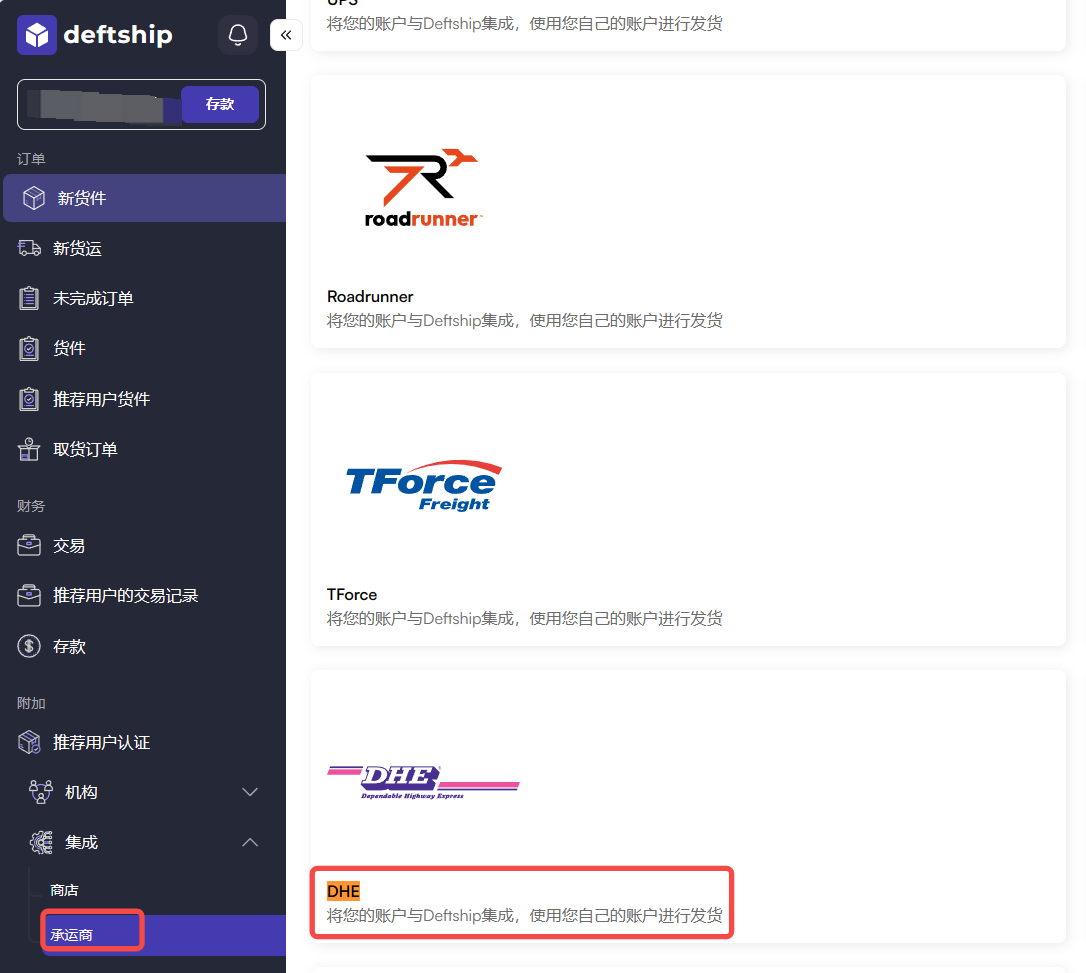Open 新货件 in the sidebar
Viewport: 1086px width, 973px height.
[144, 198]
